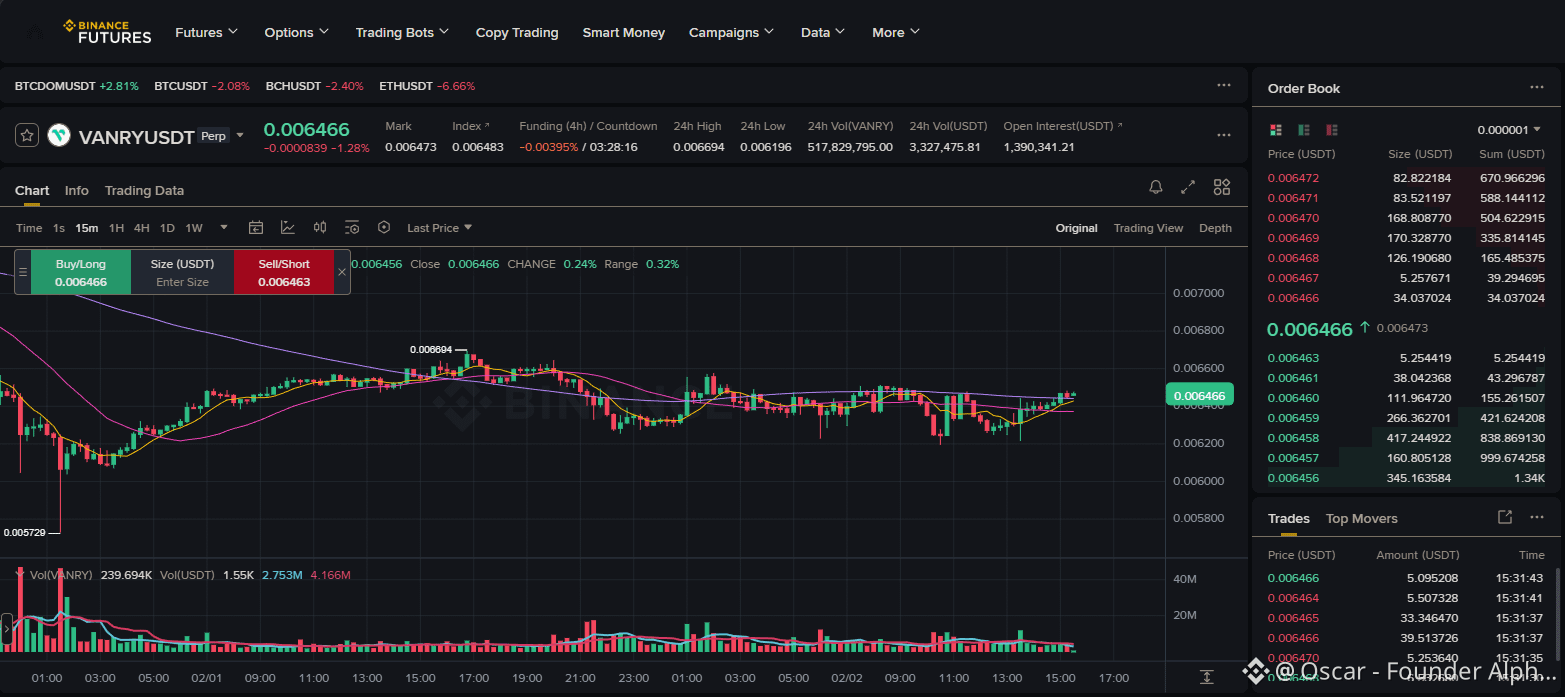The width and height of the screenshot is (1565, 697).
Task: Select the 15m time interval
Action: pyautogui.click(x=87, y=228)
